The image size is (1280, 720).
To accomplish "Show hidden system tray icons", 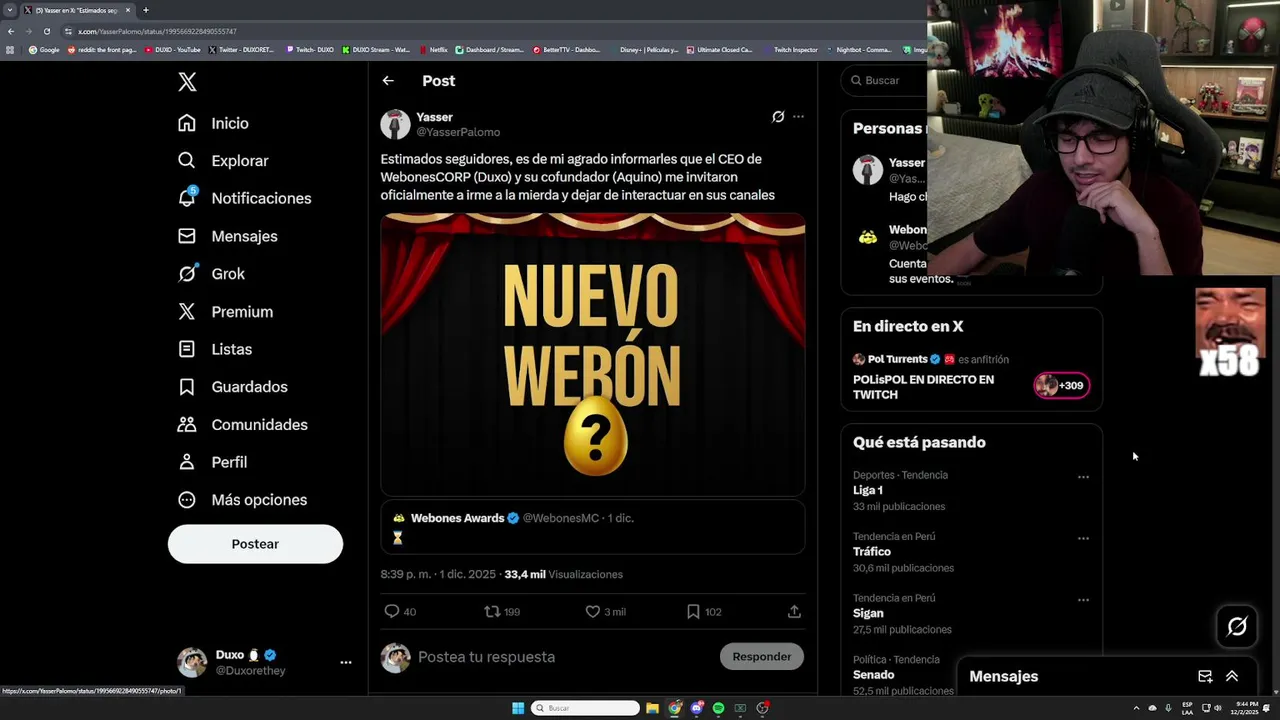I will [x=1136, y=708].
